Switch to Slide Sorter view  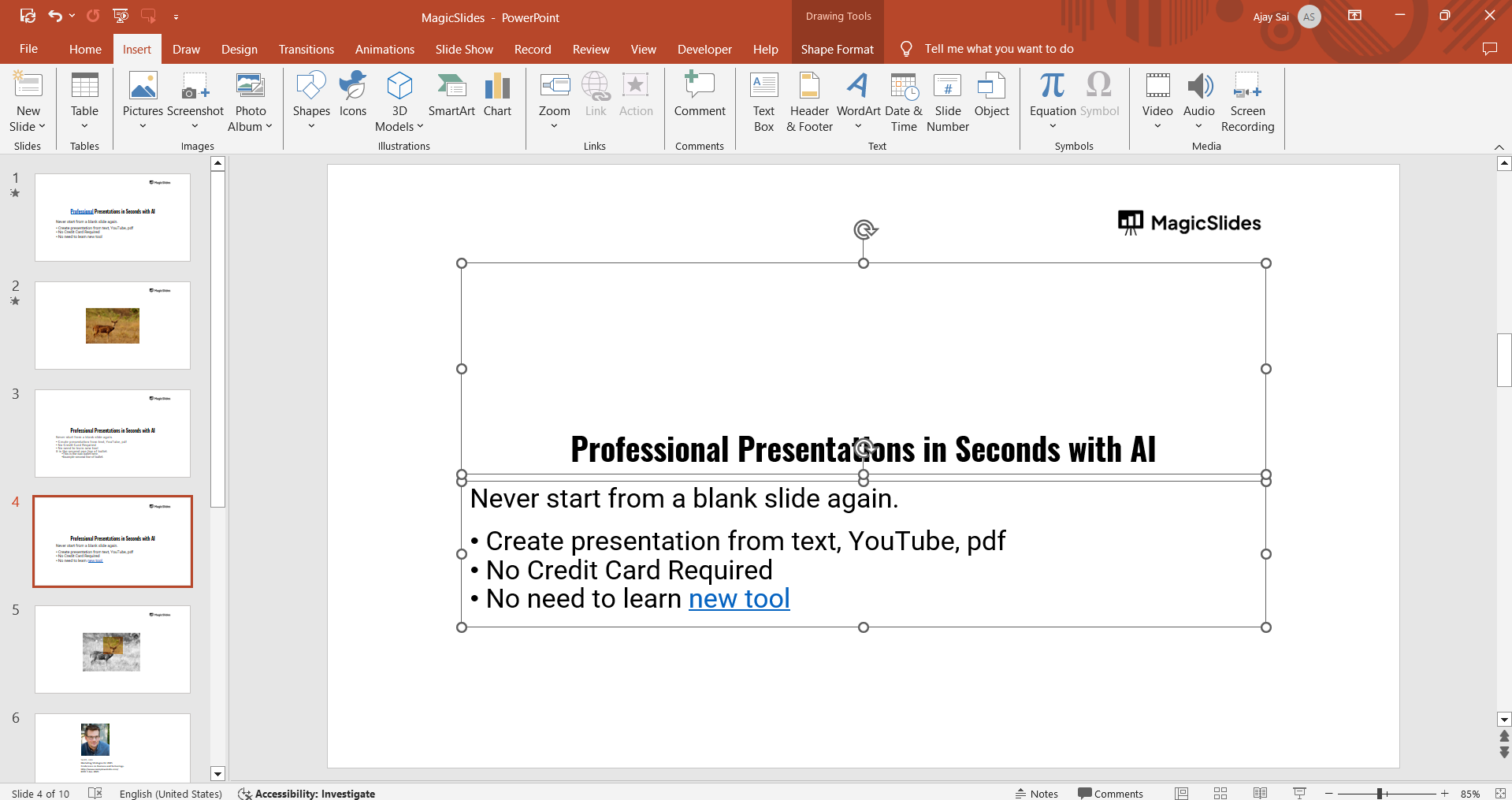point(1220,793)
